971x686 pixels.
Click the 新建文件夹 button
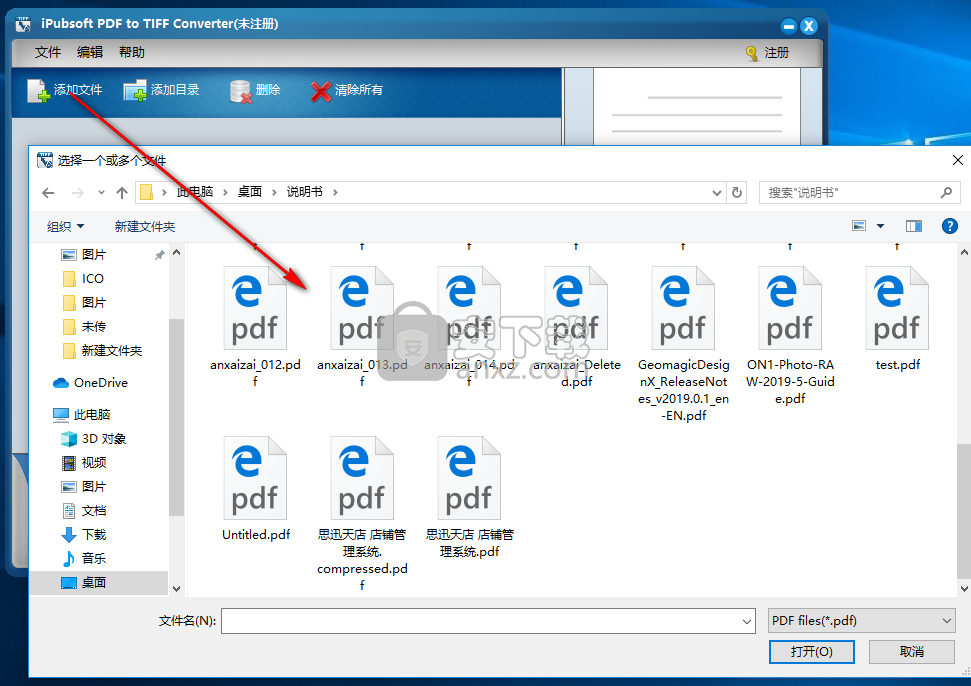(x=145, y=227)
